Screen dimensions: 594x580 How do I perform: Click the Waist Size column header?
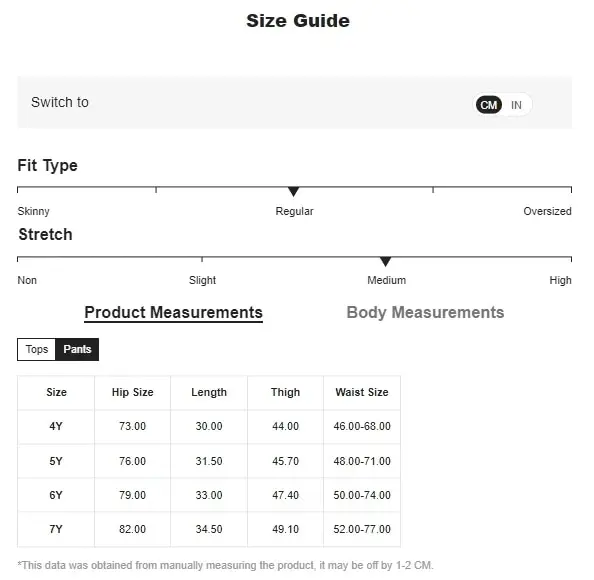click(x=362, y=392)
